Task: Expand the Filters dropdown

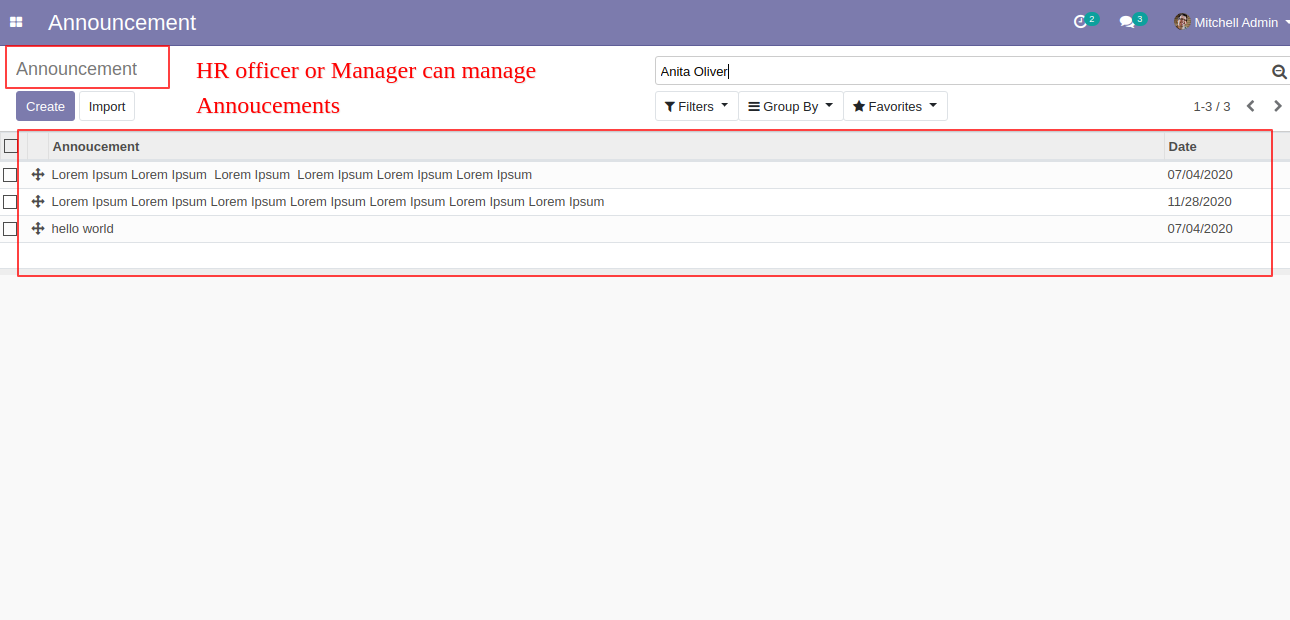Action: click(696, 106)
